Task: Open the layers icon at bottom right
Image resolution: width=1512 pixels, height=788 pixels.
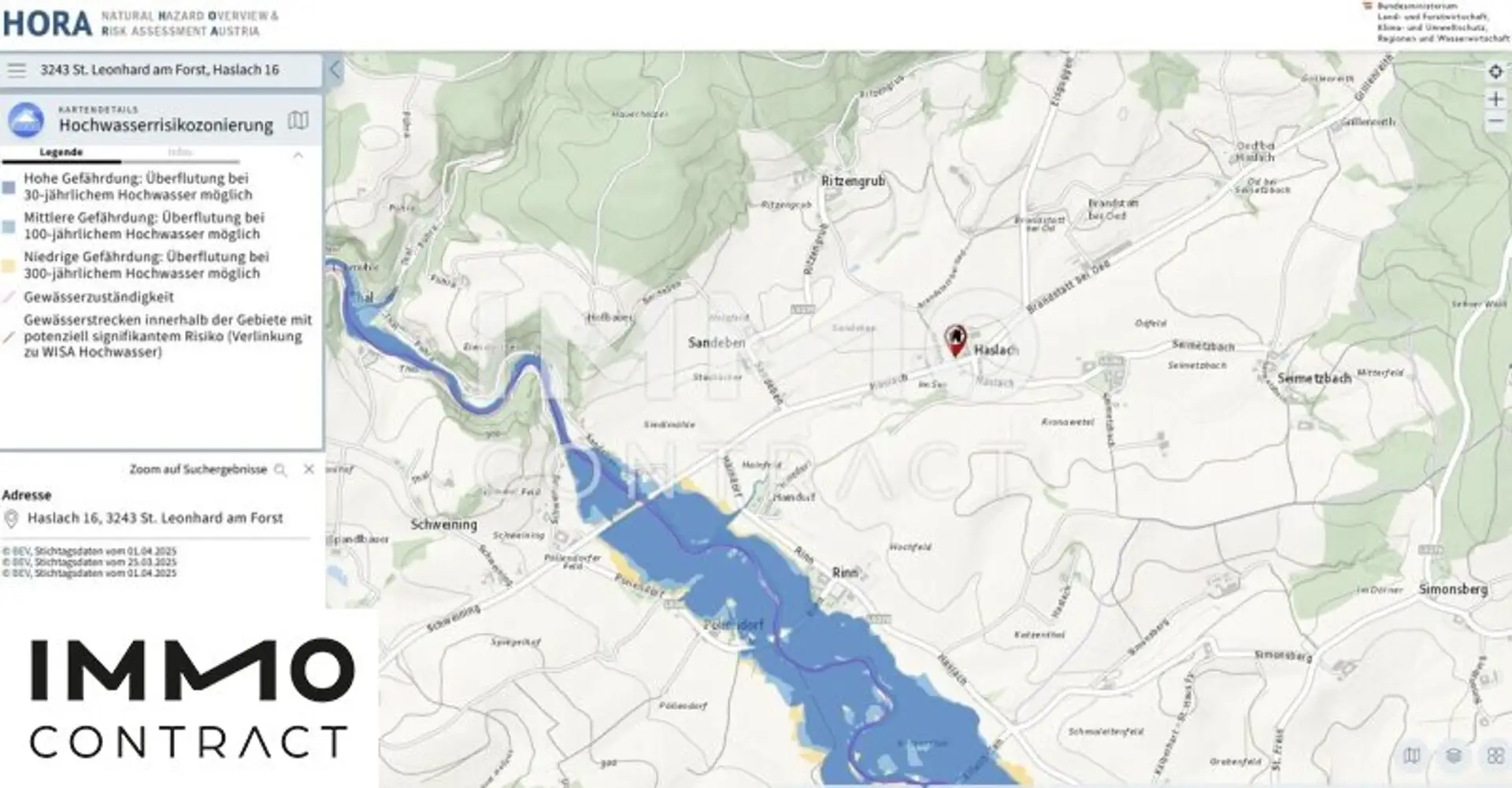Action: tap(1454, 756)
